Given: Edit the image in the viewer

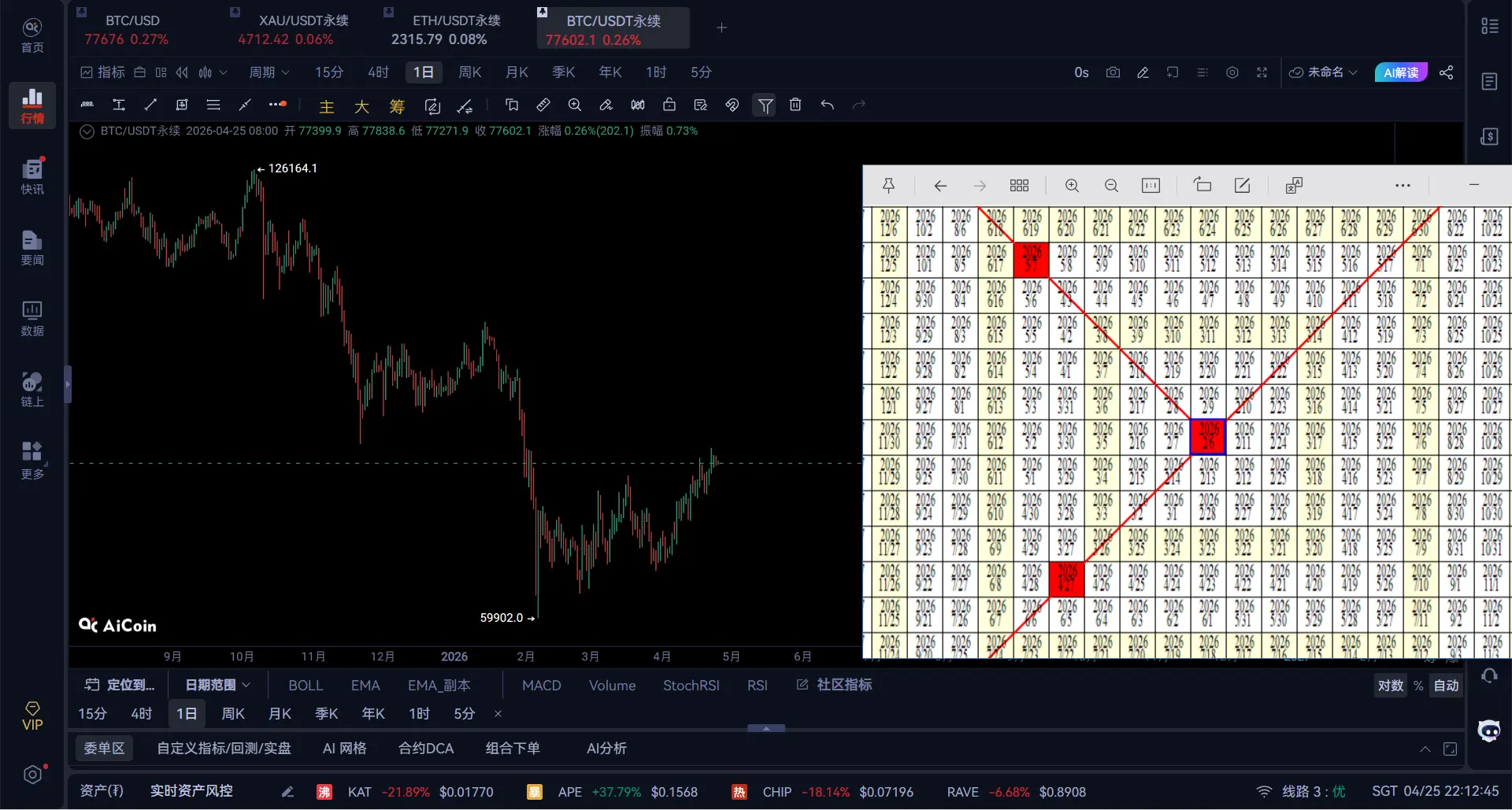Looking at the screenshot, I should (1242, 185).
